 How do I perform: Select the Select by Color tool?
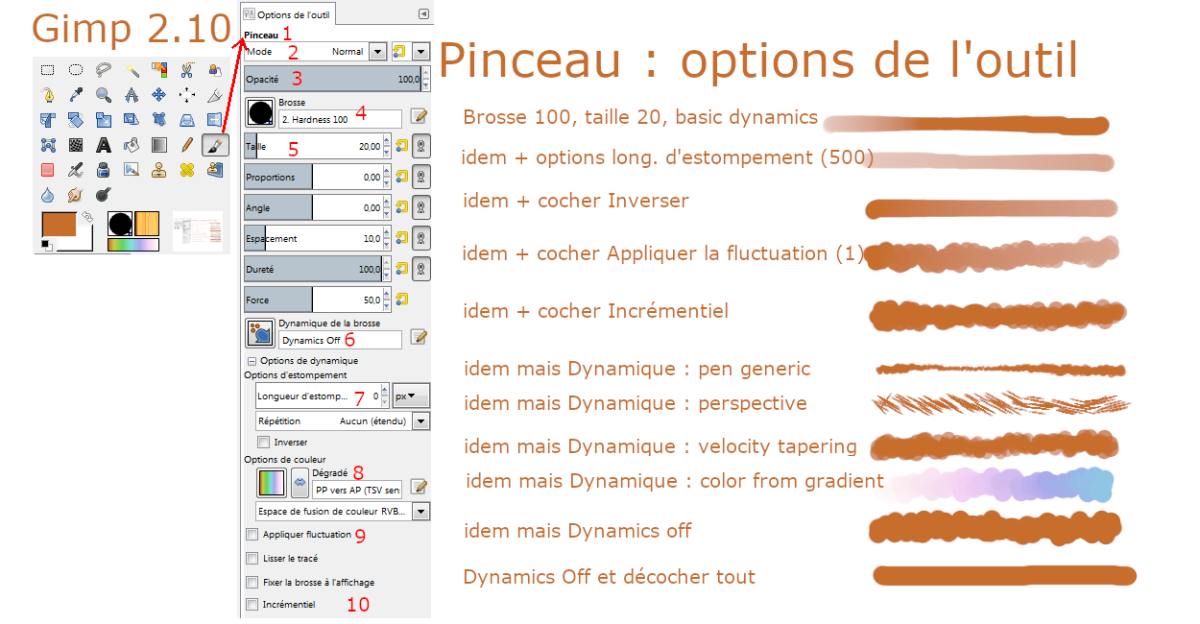[159, 70]
